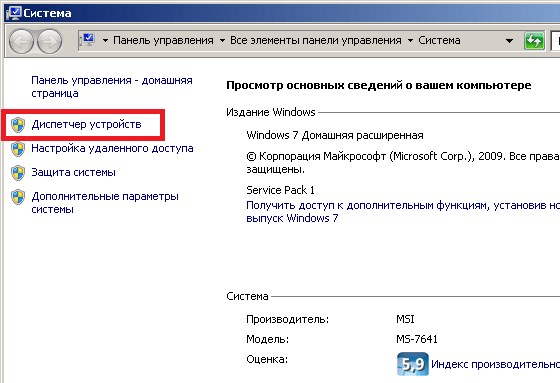Click the Издание Windows section header

pos(271,112)
